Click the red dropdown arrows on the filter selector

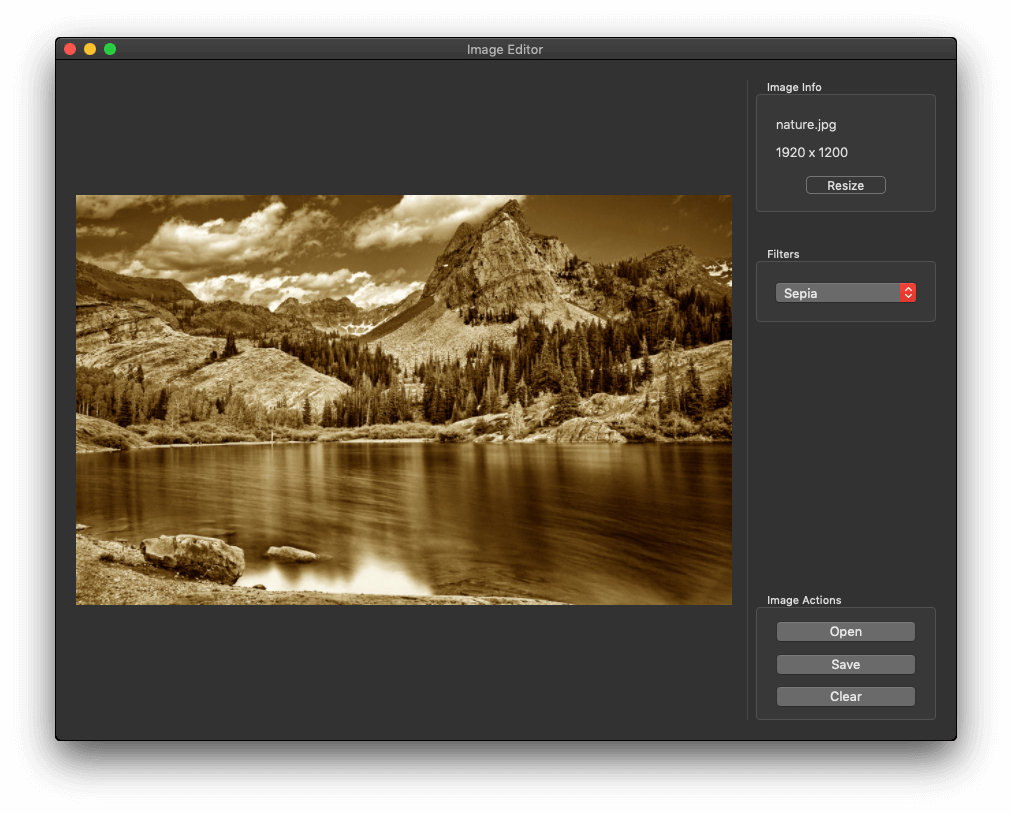pos(907,293)
